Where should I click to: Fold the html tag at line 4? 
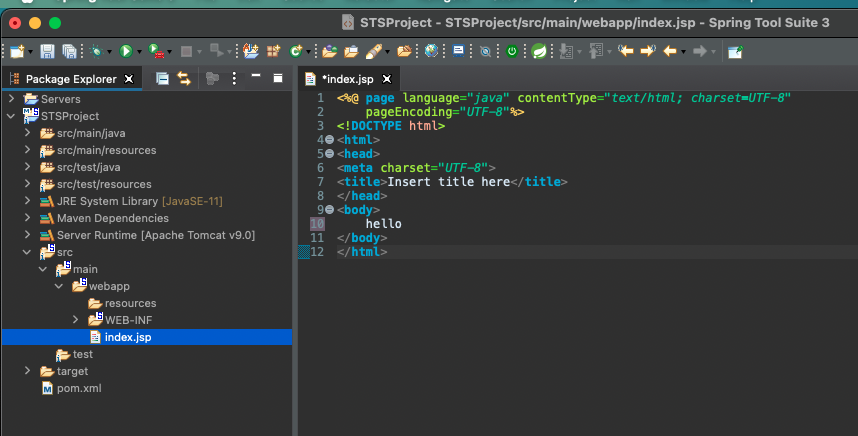(329, 139)
